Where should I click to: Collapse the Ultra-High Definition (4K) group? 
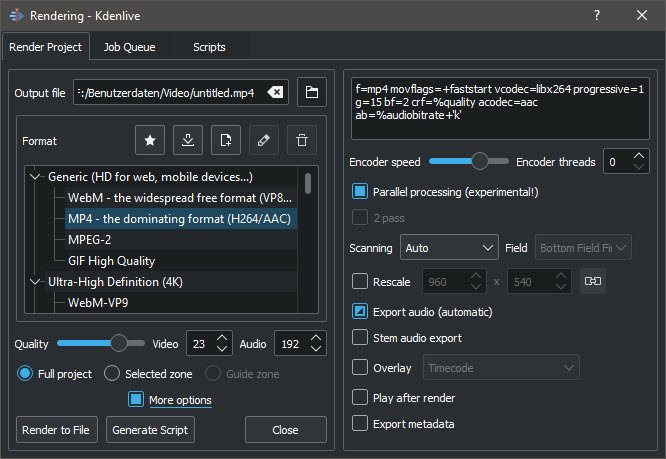[x=36, y=282]
